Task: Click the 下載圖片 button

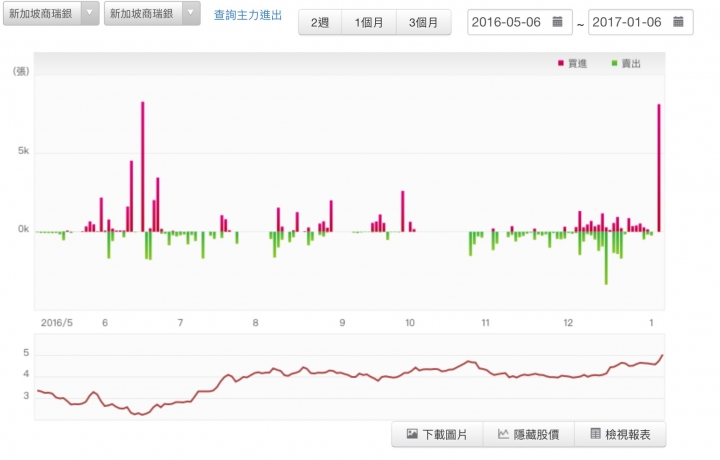Action: pyautogui.click(x=437, y=434)
